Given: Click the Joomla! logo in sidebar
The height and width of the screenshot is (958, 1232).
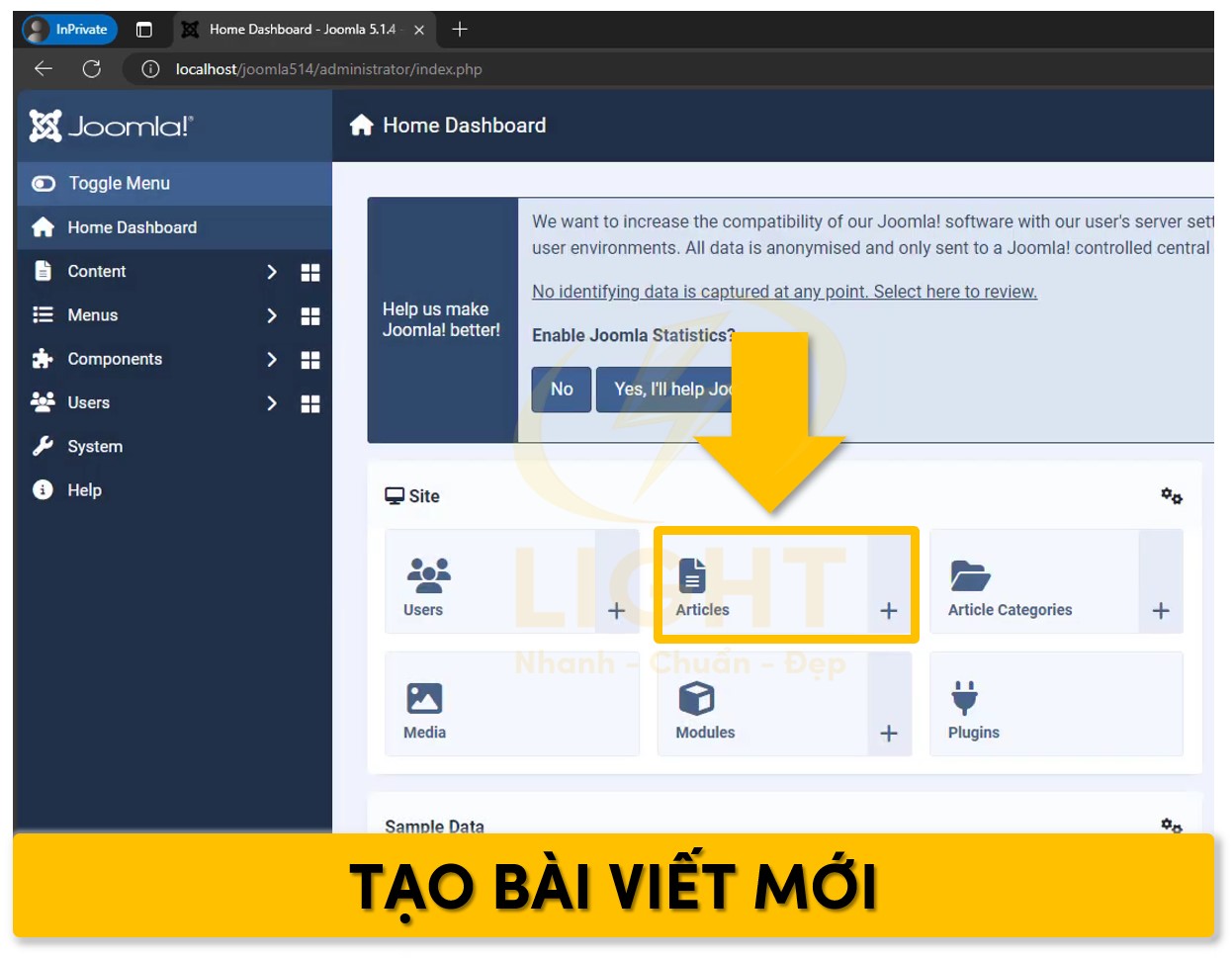Looking at the screenshot, I should [x=111, y=126].
